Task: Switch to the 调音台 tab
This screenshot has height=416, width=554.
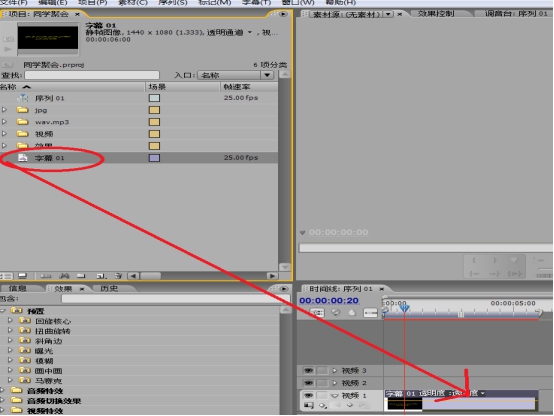Action: click(516, 13)
